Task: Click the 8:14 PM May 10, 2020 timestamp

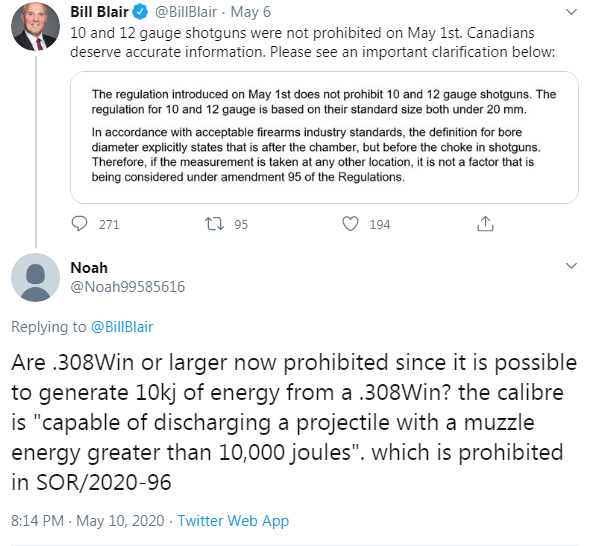Action: (x=88, y=521)
